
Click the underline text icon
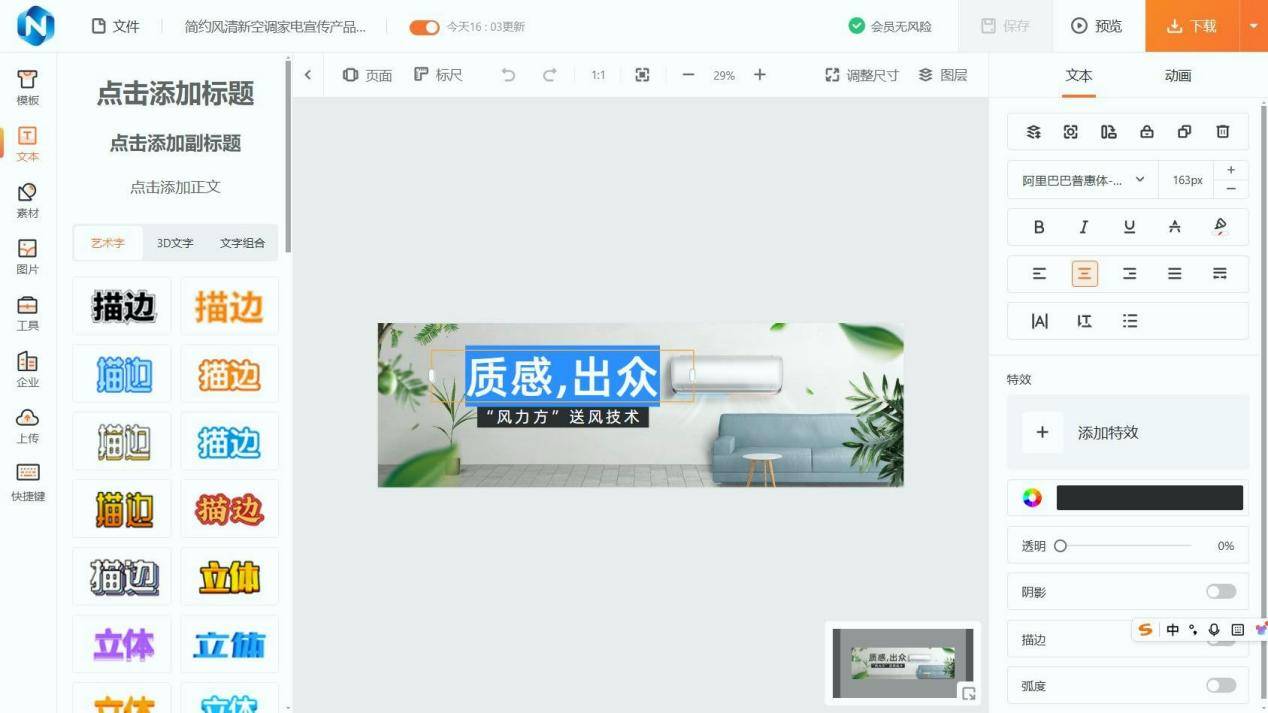tap(1129, 227)
